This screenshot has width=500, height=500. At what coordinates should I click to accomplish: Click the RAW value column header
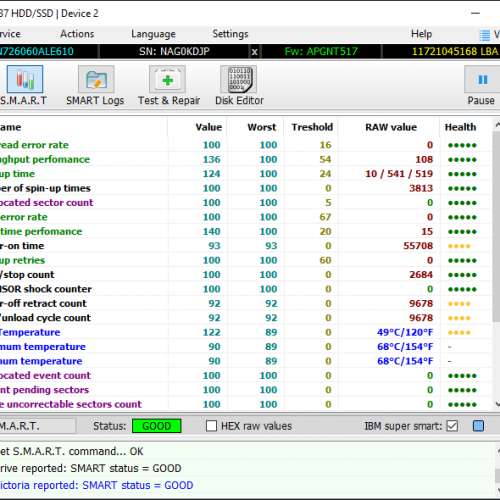391,127
